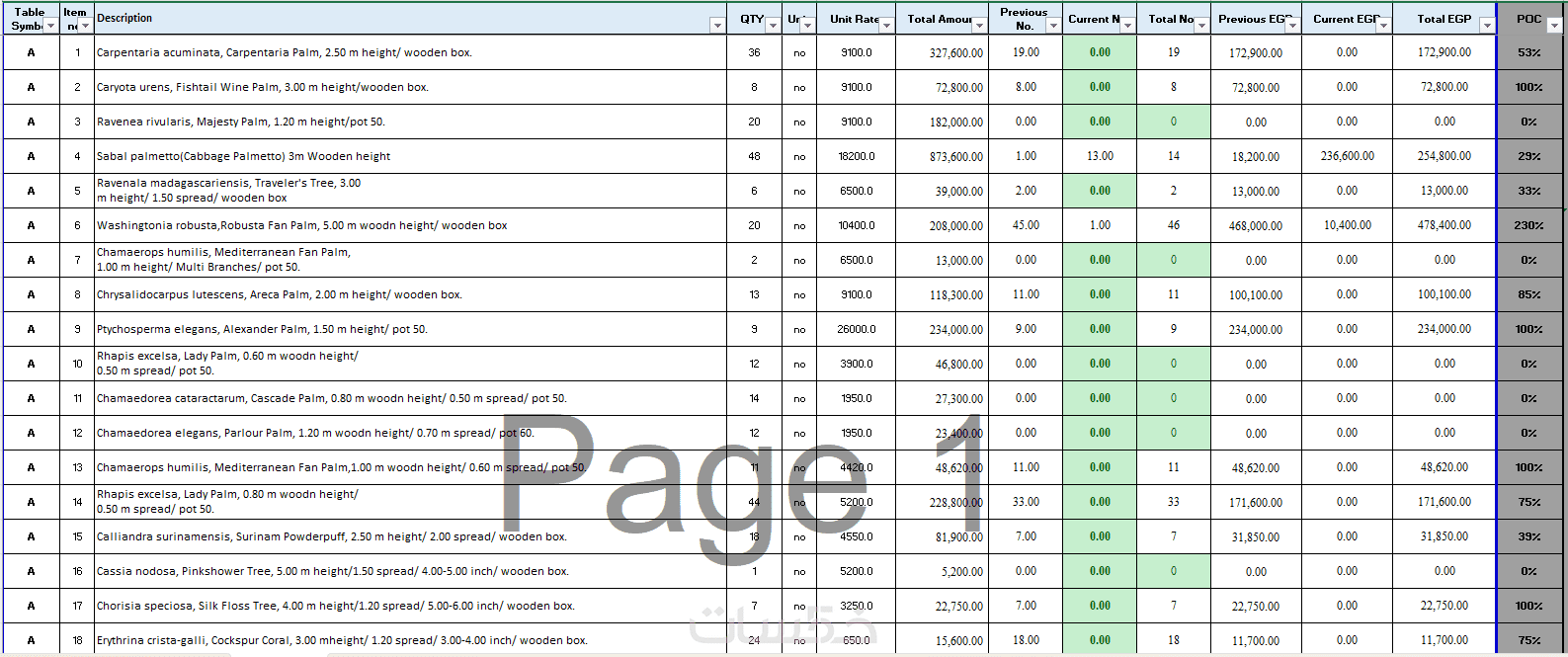
Task: Open the Previous No. filter arrow
Action: (x=1053, y=26)
